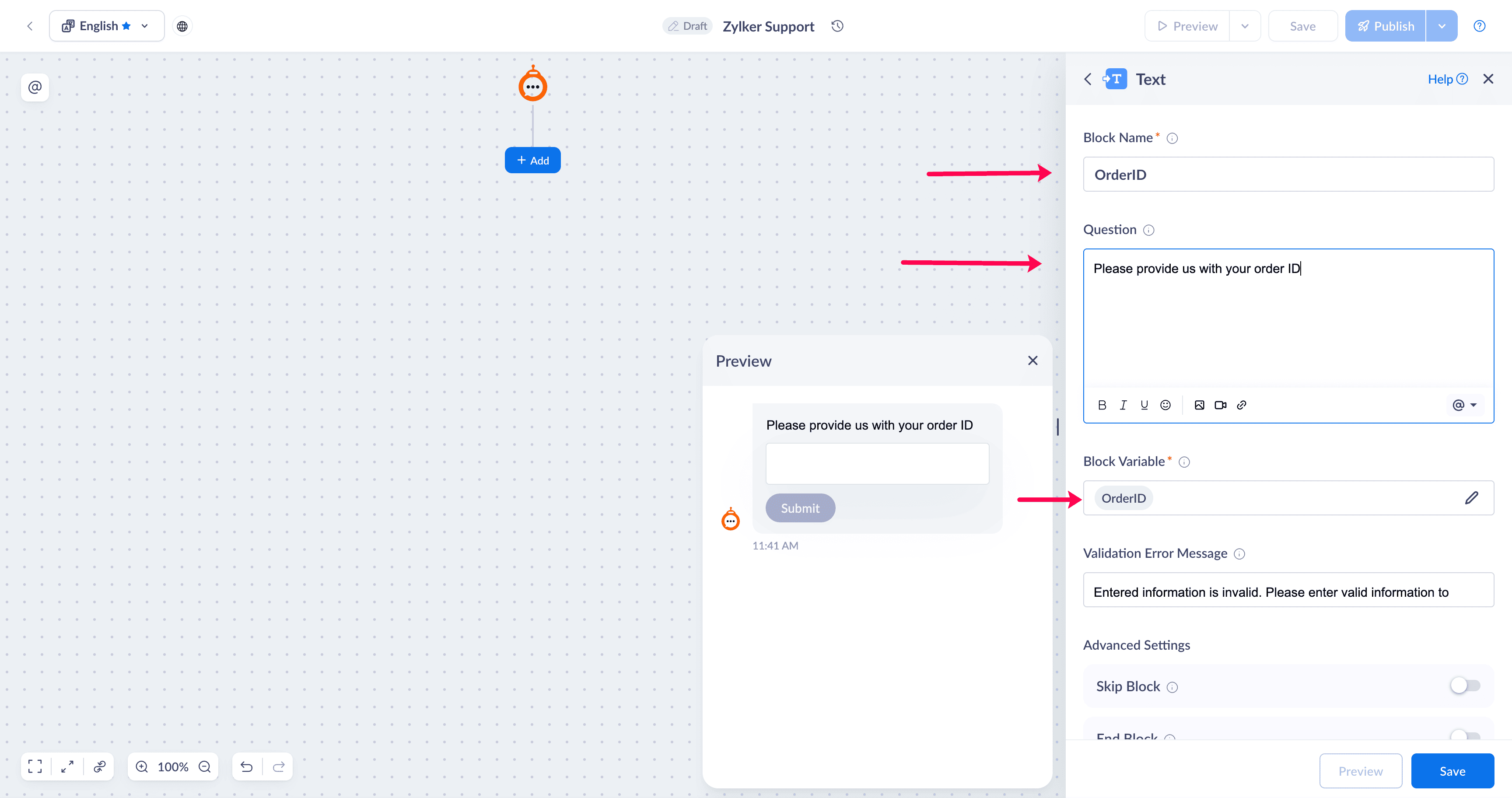Click the Bold formatting icon
The width and height of the screenshot is (1512, 798).
tap(1102, 405)
